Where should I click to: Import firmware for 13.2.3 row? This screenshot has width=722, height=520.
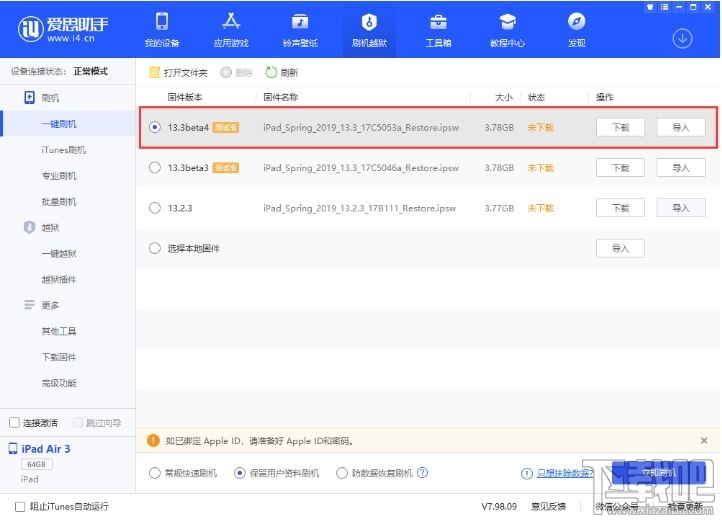pyautogui.click(x=681, y=208)
